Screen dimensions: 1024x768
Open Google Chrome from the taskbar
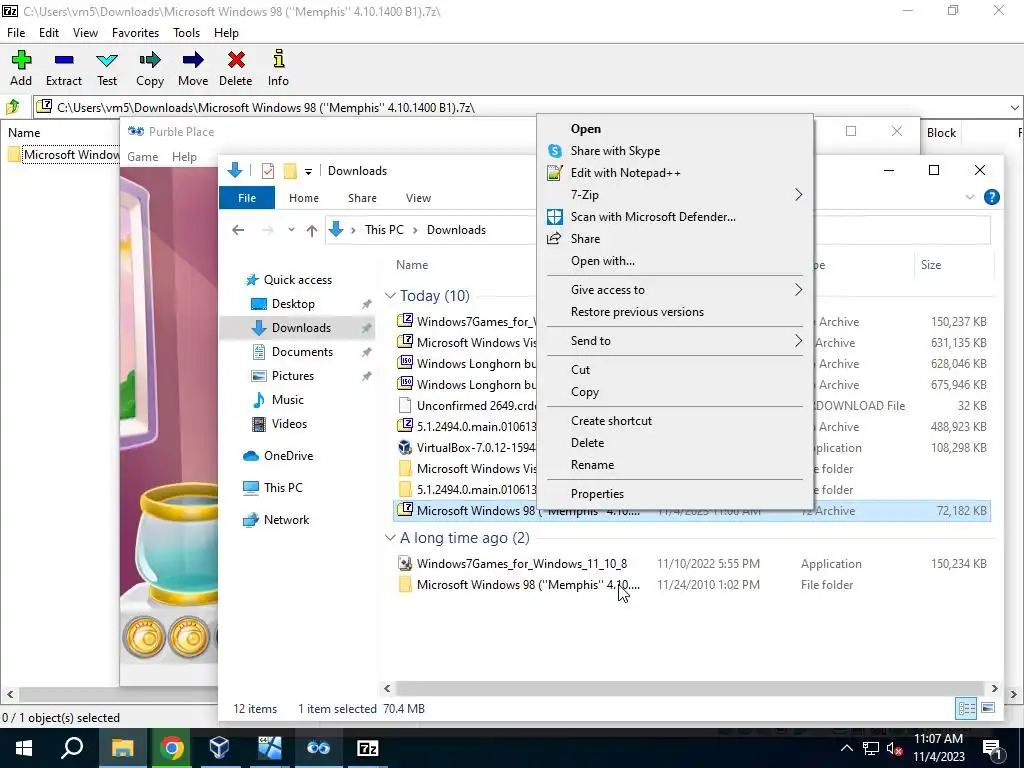(171, 748)
